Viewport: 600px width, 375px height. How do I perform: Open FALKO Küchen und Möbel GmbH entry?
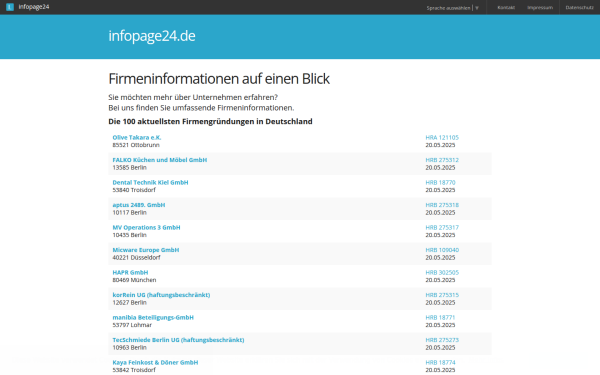click(160, 160)
